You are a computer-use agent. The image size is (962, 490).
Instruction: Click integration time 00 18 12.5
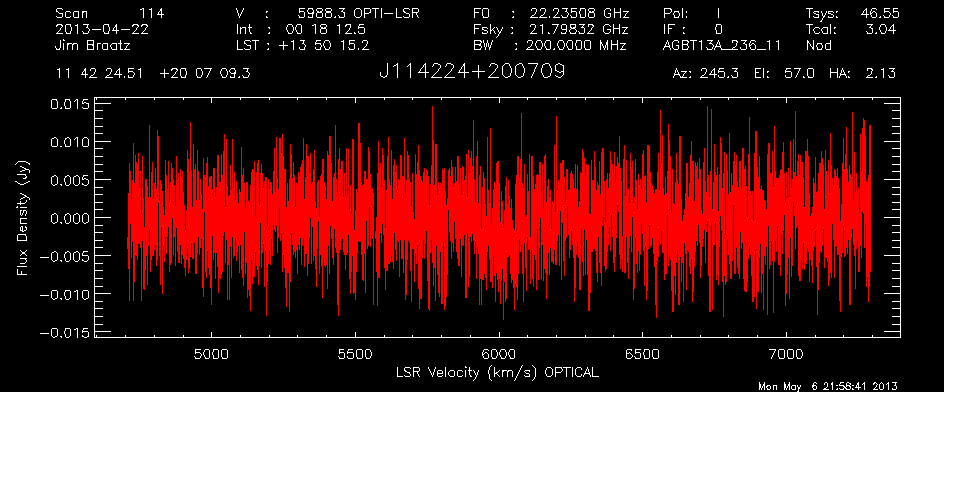click(325, 29)
